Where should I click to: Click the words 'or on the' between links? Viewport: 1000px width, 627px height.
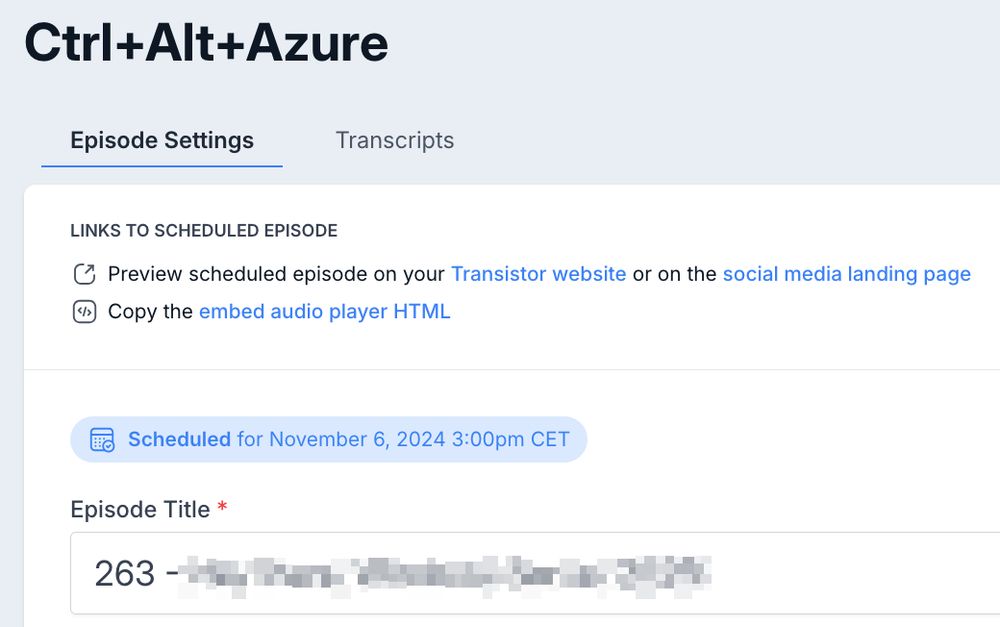[674, 274]
